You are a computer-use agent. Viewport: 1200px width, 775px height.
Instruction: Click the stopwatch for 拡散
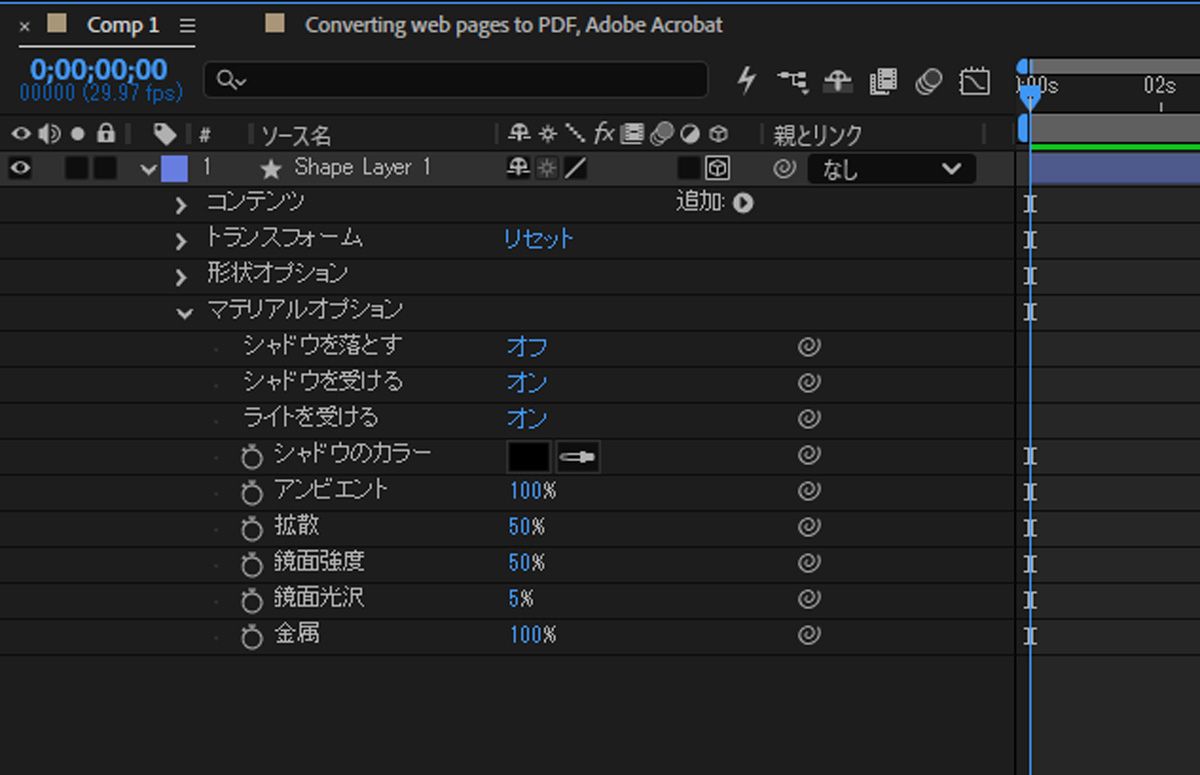tap(251, 529)
